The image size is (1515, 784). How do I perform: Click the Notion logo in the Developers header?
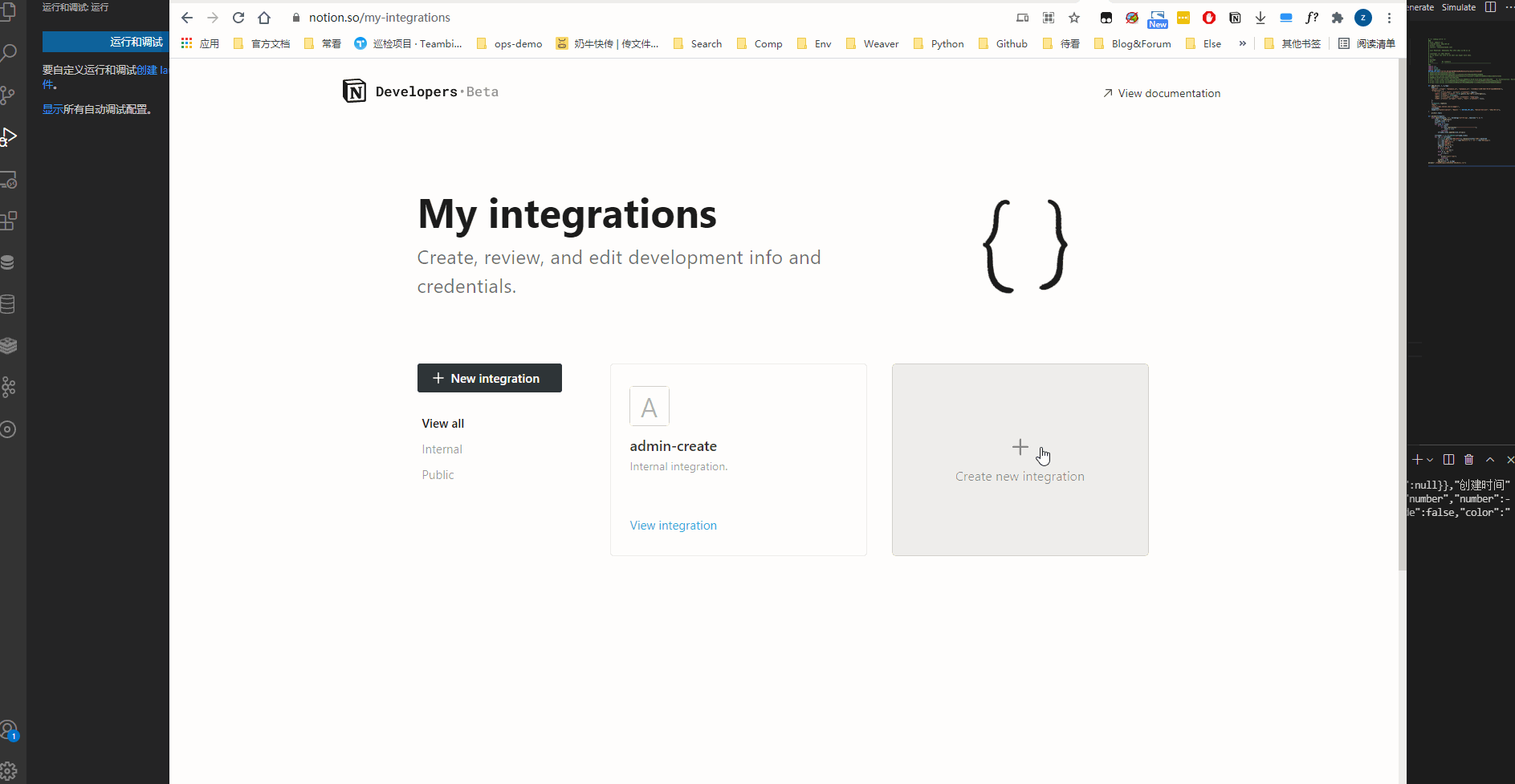354,91
